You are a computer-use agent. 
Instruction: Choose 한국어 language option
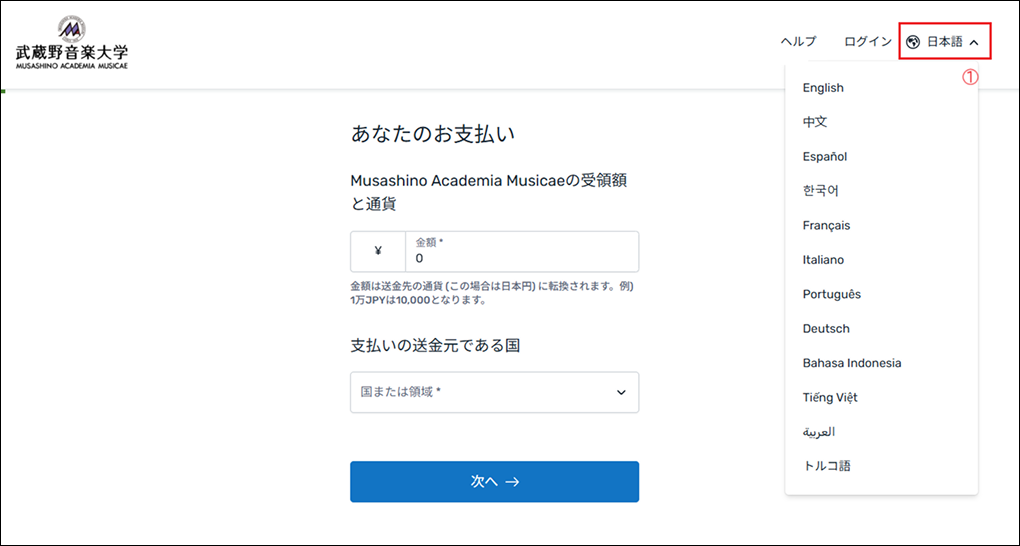820,191
